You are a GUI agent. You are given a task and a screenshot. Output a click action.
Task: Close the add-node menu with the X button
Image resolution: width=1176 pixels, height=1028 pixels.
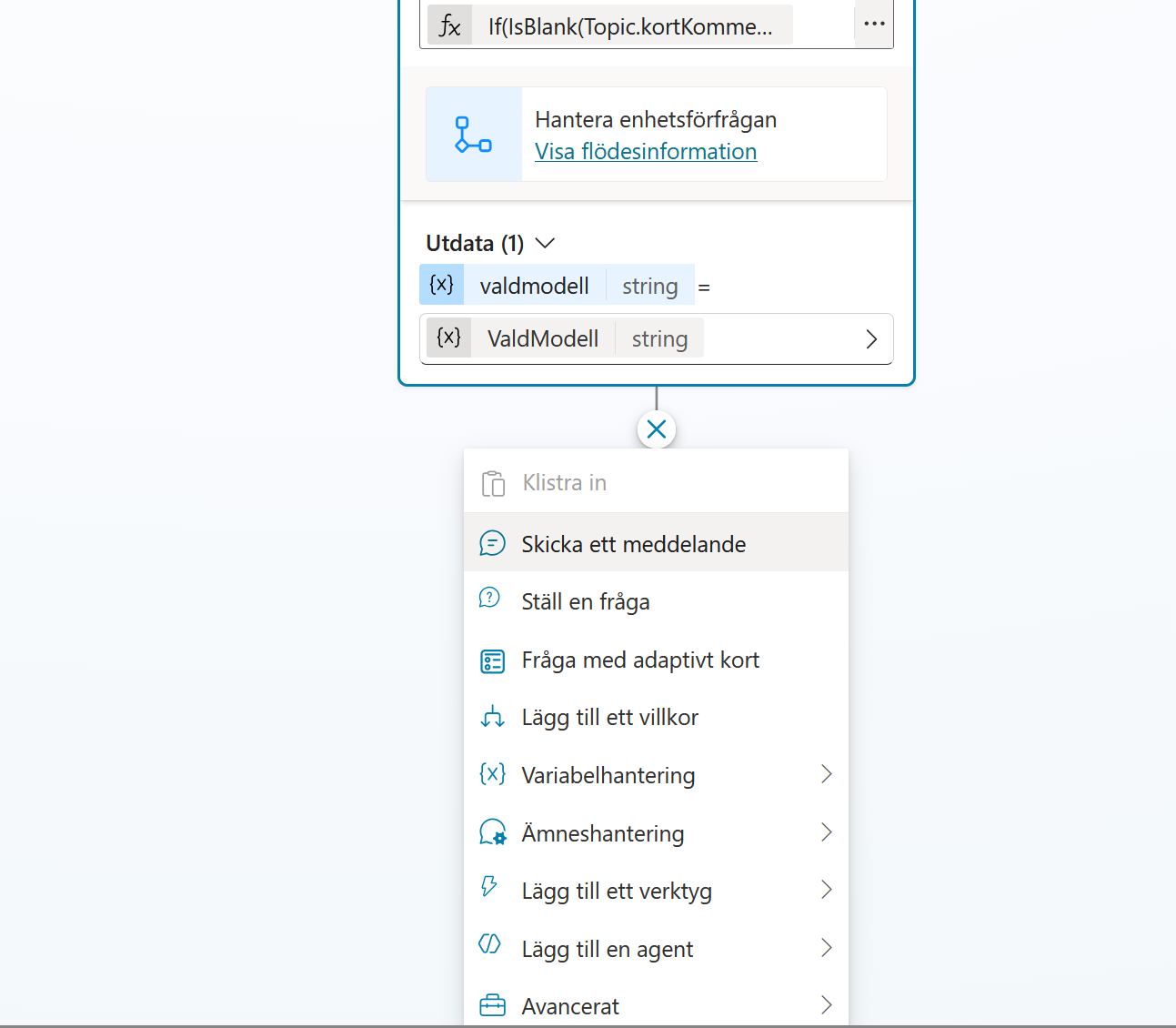(657, 429)
